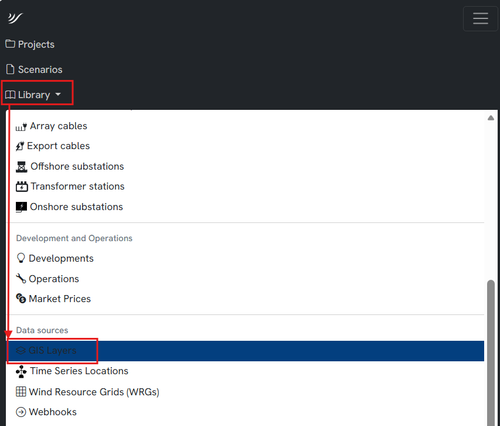
Task: Click the Onshore substations icon
Action: pyautogui.click(x=21, y=207)
